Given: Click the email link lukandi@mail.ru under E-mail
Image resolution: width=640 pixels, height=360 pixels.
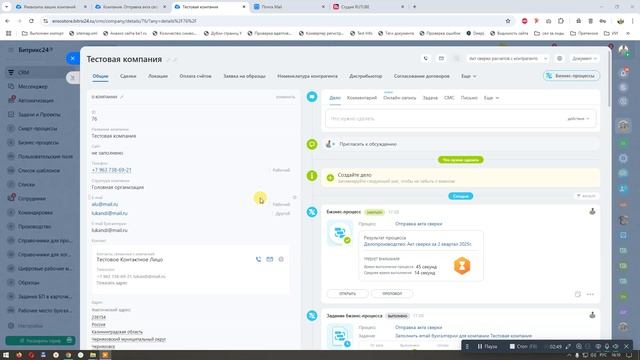Looking at the screenshot, I should point(109,213).
